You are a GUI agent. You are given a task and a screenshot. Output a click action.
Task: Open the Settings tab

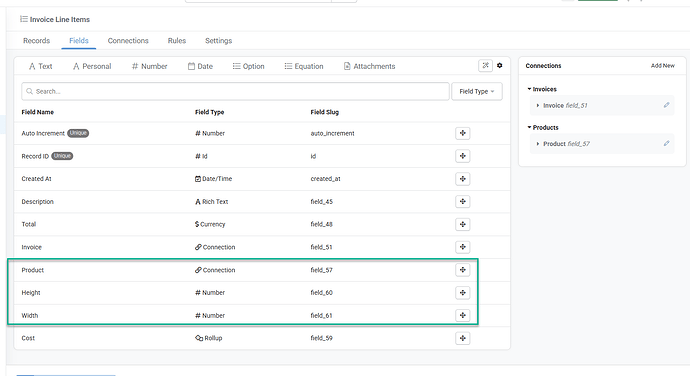218,41
